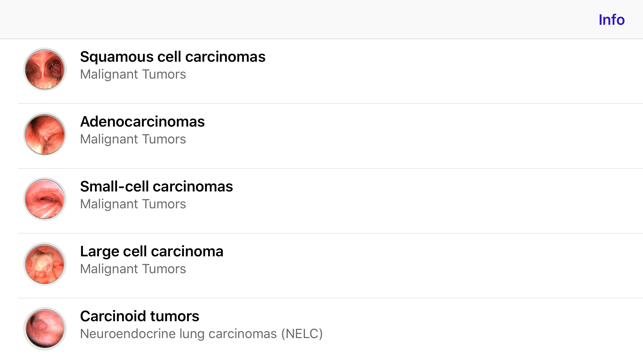Screen dimensions: 643x362
Task: Click Malignant Tumors subtitle under Adenocarcinomas
Action: point(133,139)
